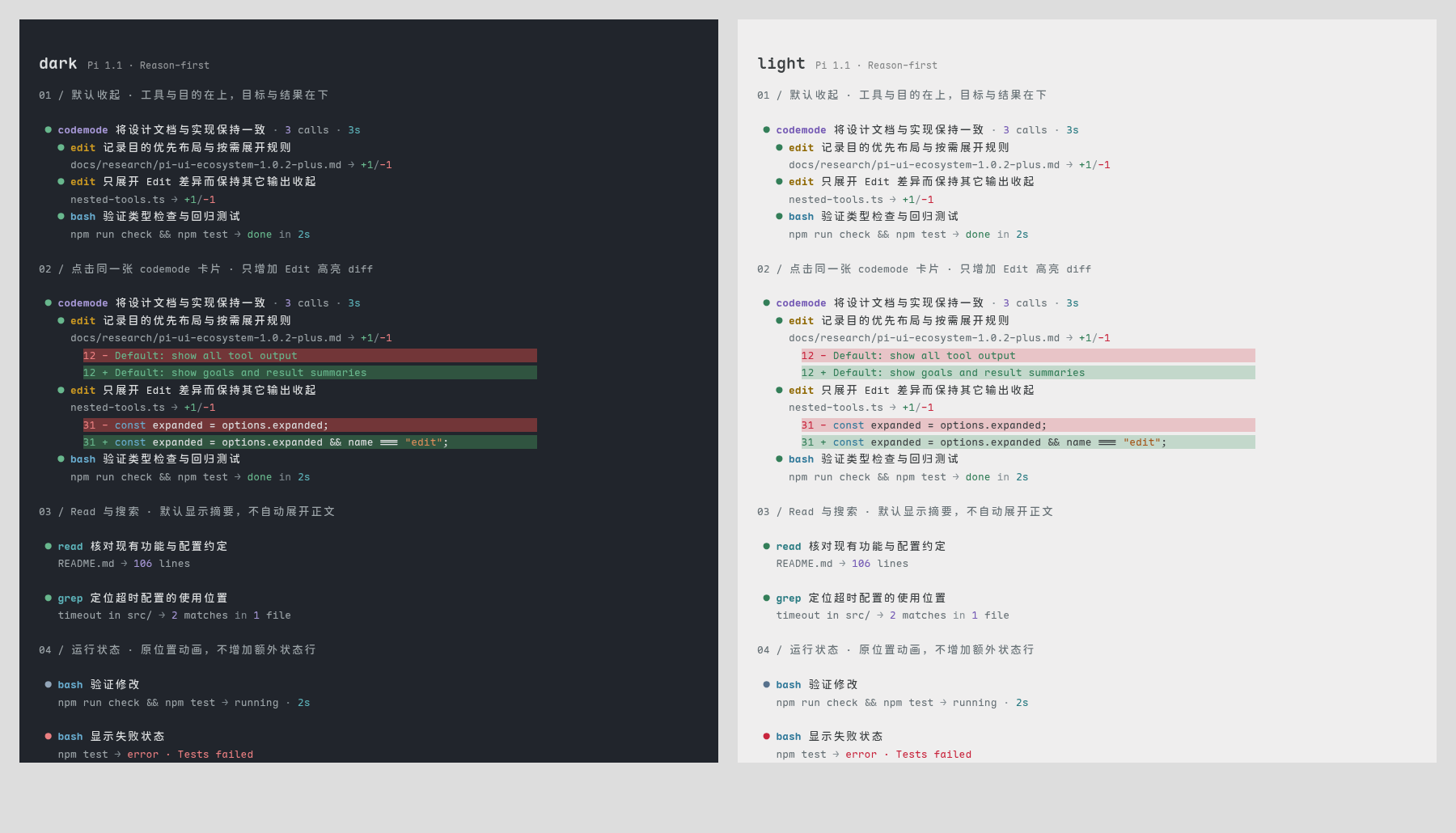Click added line with name === "edit" in light panel
This screenshot has height=833, width=1456.
(x=1028, y=442)
